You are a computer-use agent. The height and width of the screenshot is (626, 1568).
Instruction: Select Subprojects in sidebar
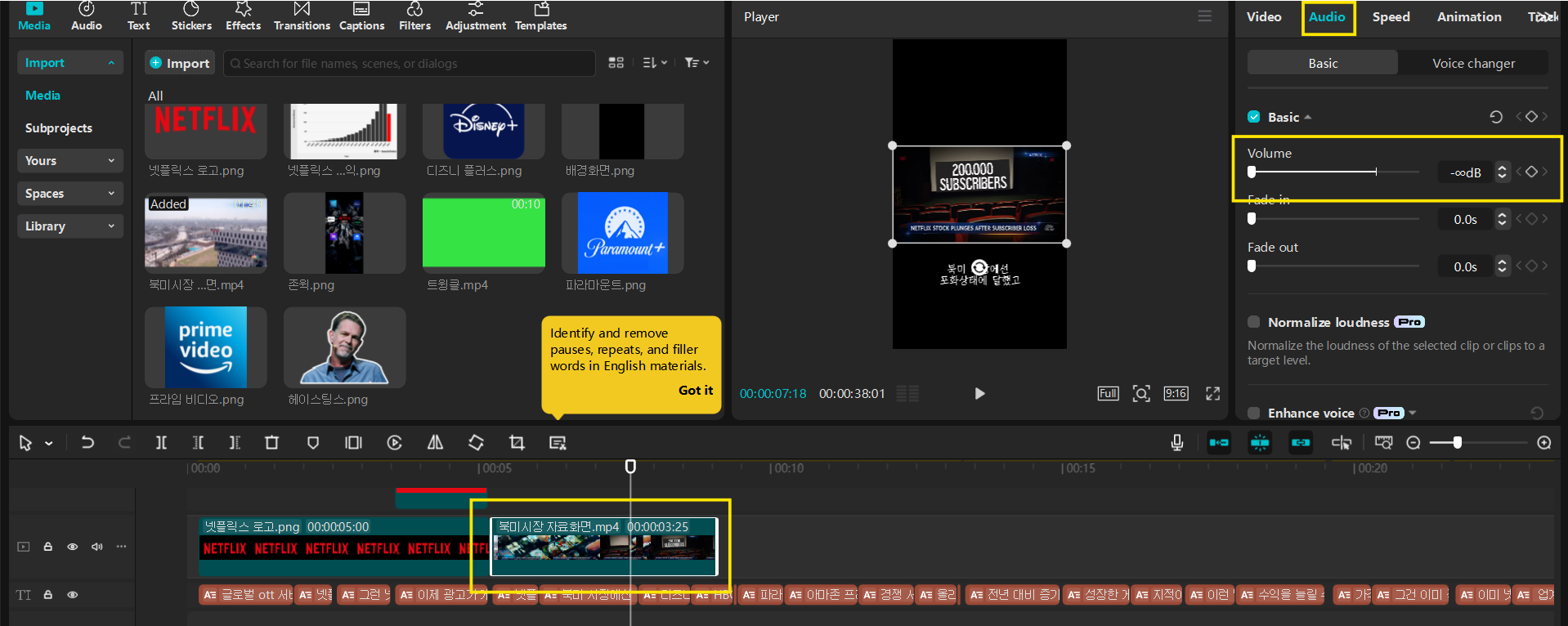[x=59, y=128]
